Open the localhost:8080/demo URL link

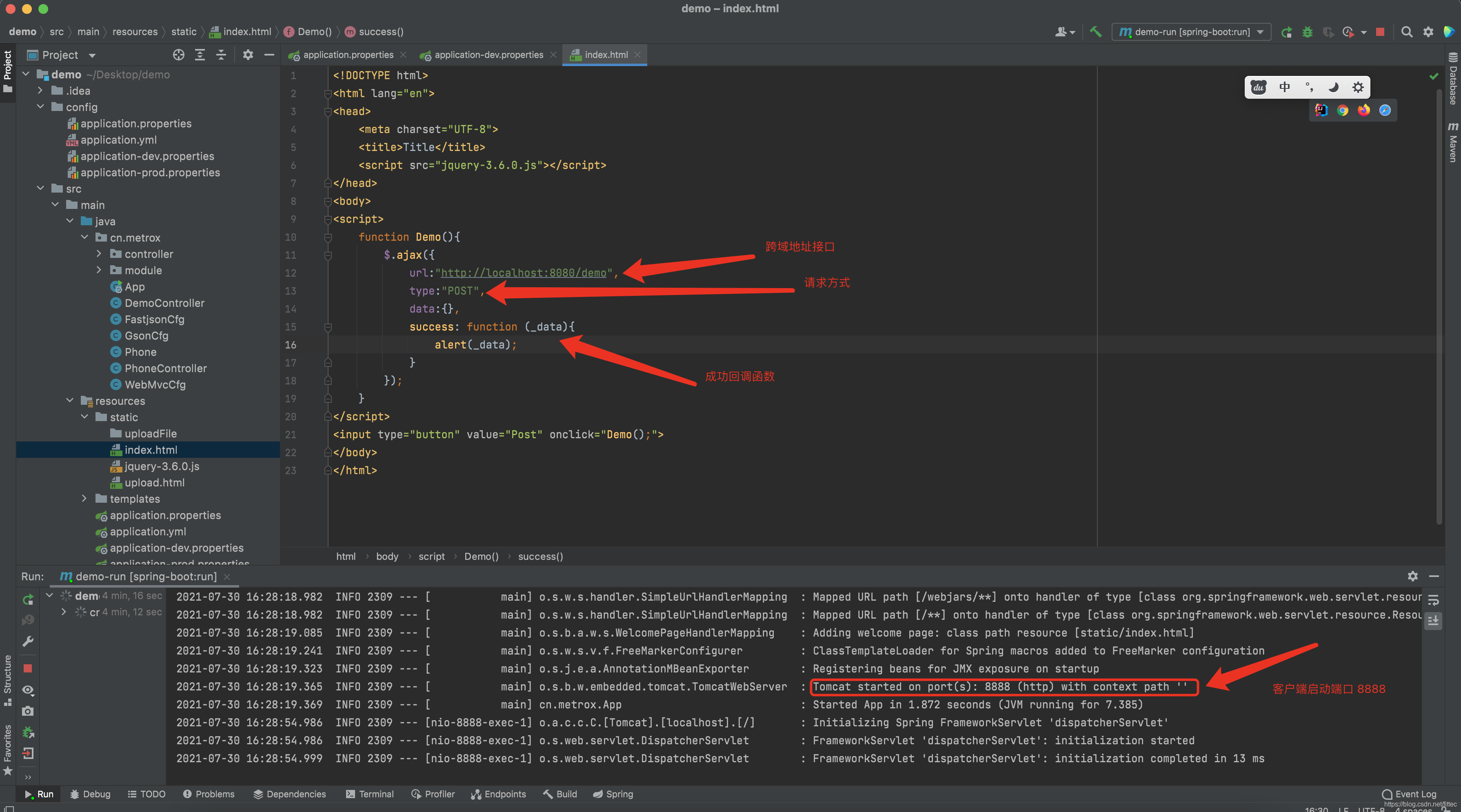point(524,273)
